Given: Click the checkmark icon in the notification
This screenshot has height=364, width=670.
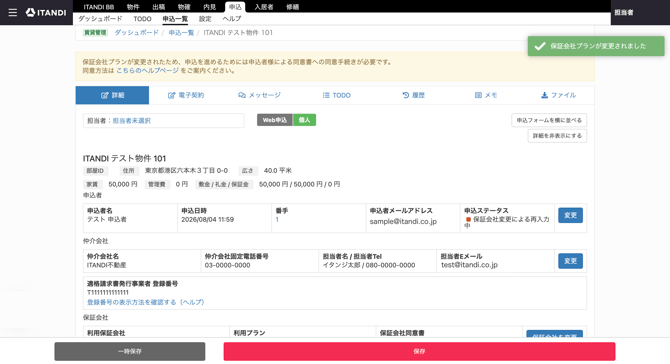Looking at the screenshot, I should [x=540, y=46].
